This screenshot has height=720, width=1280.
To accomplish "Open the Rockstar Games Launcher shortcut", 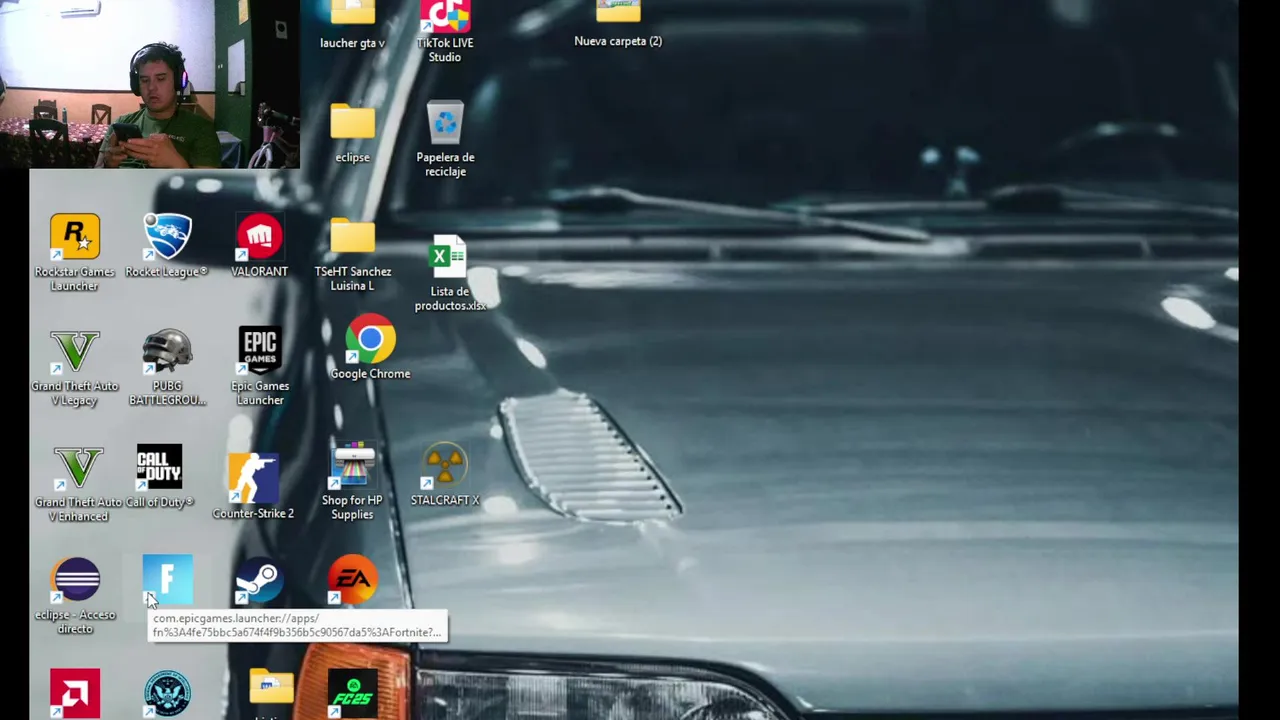I will click(75, 238).
